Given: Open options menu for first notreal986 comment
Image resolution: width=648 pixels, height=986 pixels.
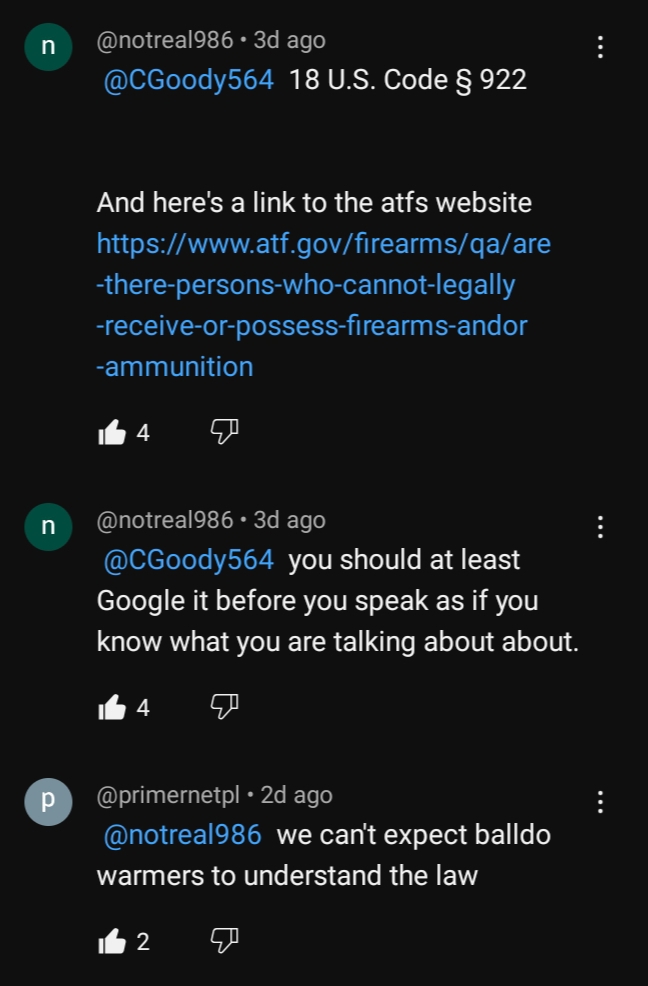Looking at the screenshot, I should [x=601, y=47].
